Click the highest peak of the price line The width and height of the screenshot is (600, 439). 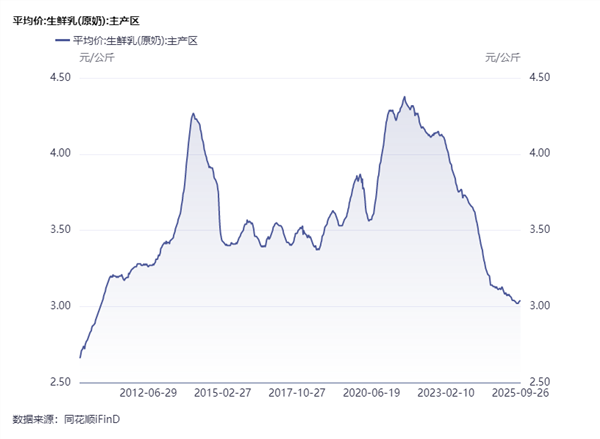(404, 97)
